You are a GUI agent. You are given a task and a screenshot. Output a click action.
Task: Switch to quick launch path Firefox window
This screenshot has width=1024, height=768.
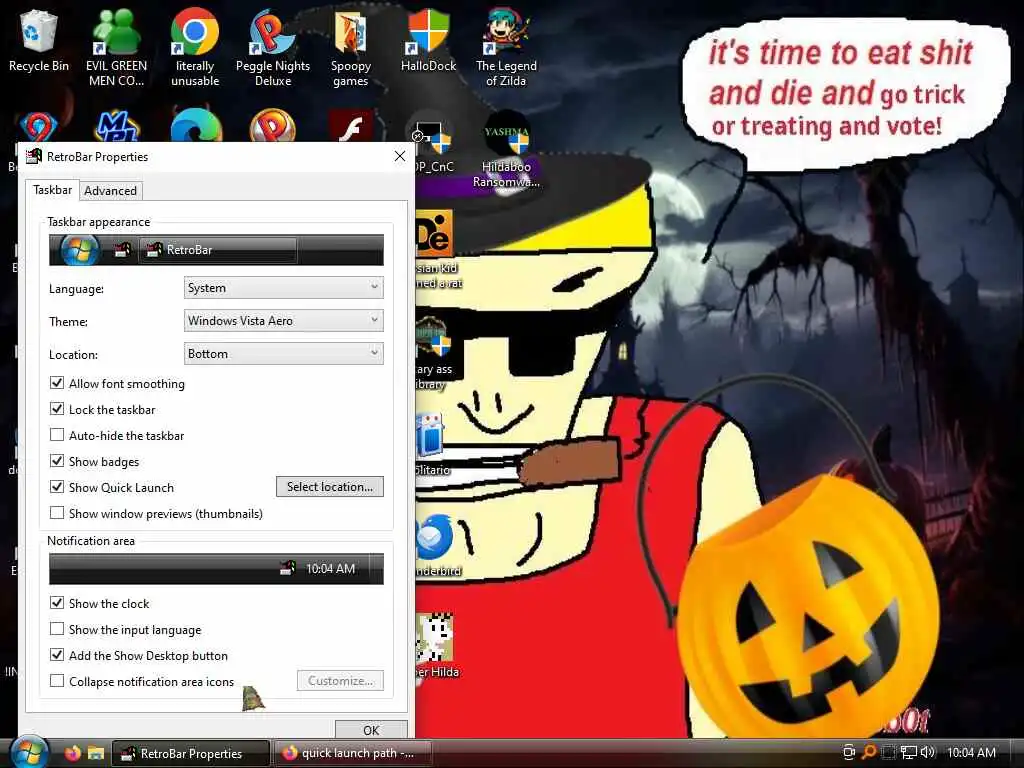click(x=352, y=753)
